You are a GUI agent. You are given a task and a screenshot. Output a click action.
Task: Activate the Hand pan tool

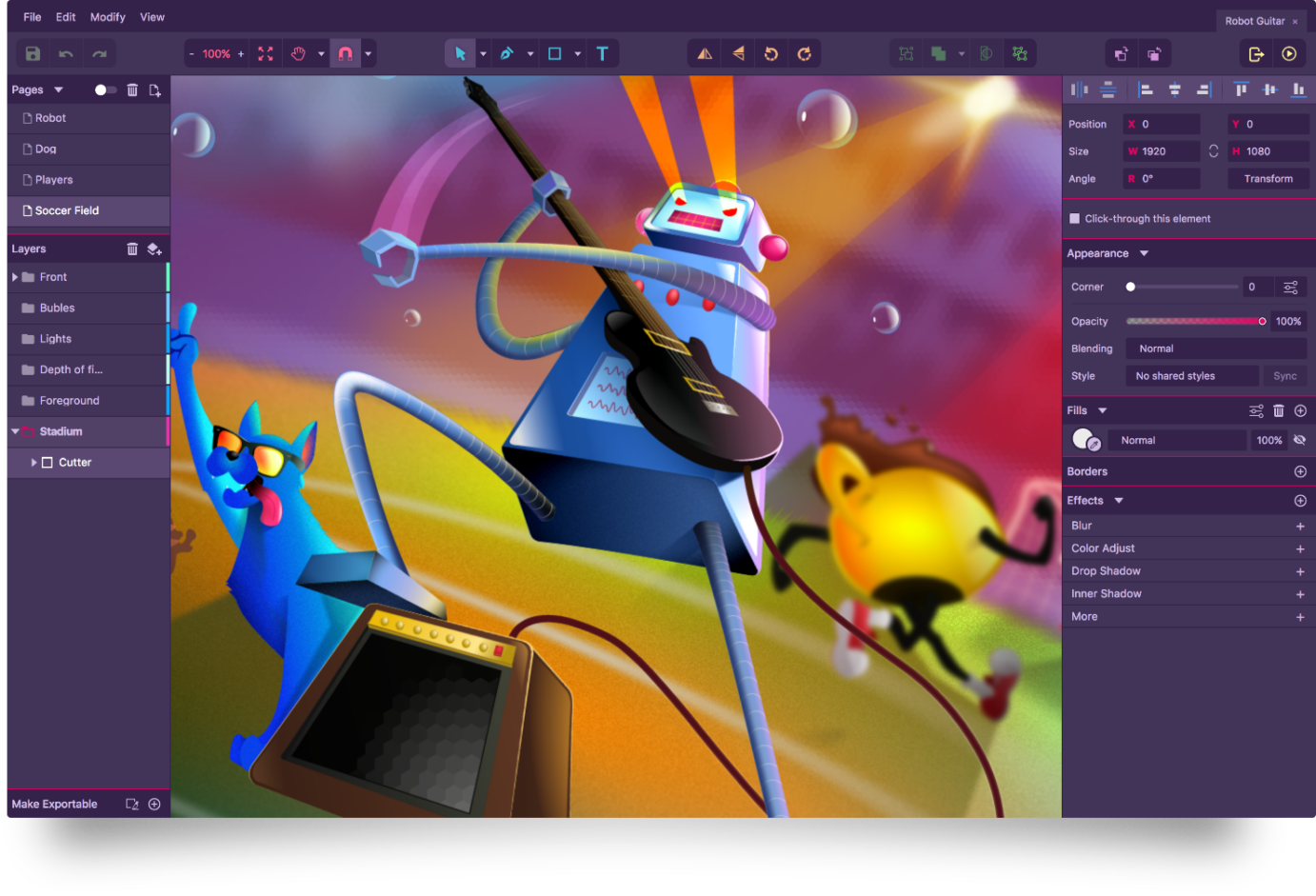(x=298, y=53)
